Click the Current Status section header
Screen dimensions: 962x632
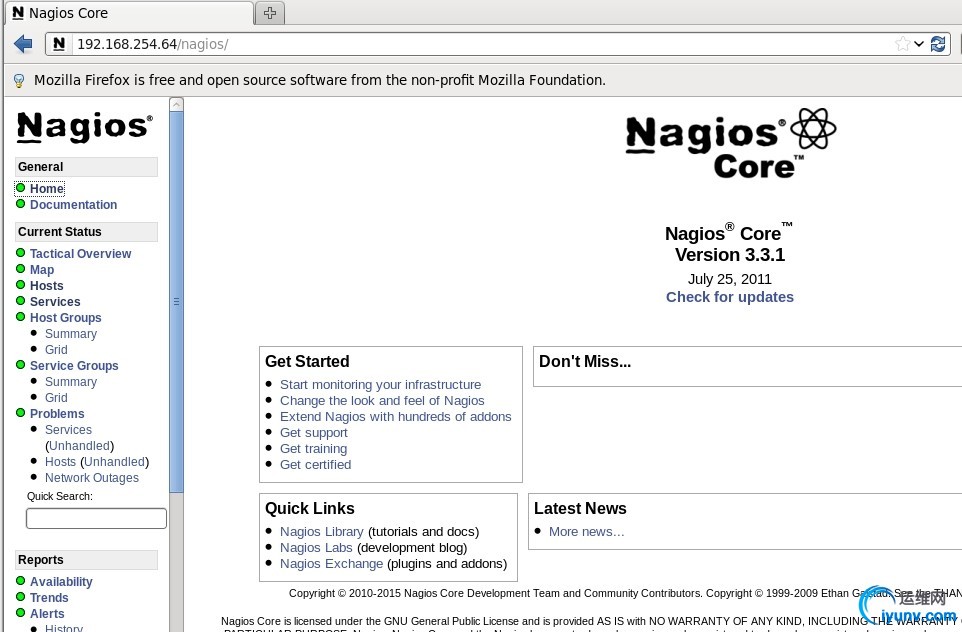[86, 232]
